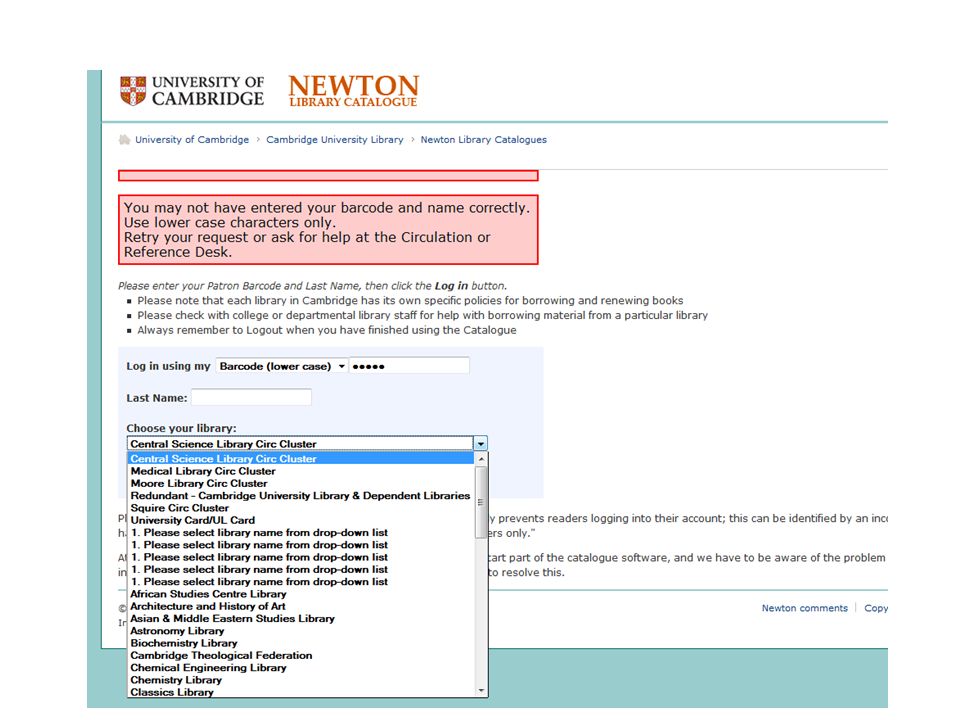Image resolution: width=960 pixels, height=720 pixels.
Task: Select Astronomy Library option
Action: click(x=300, y=631)
